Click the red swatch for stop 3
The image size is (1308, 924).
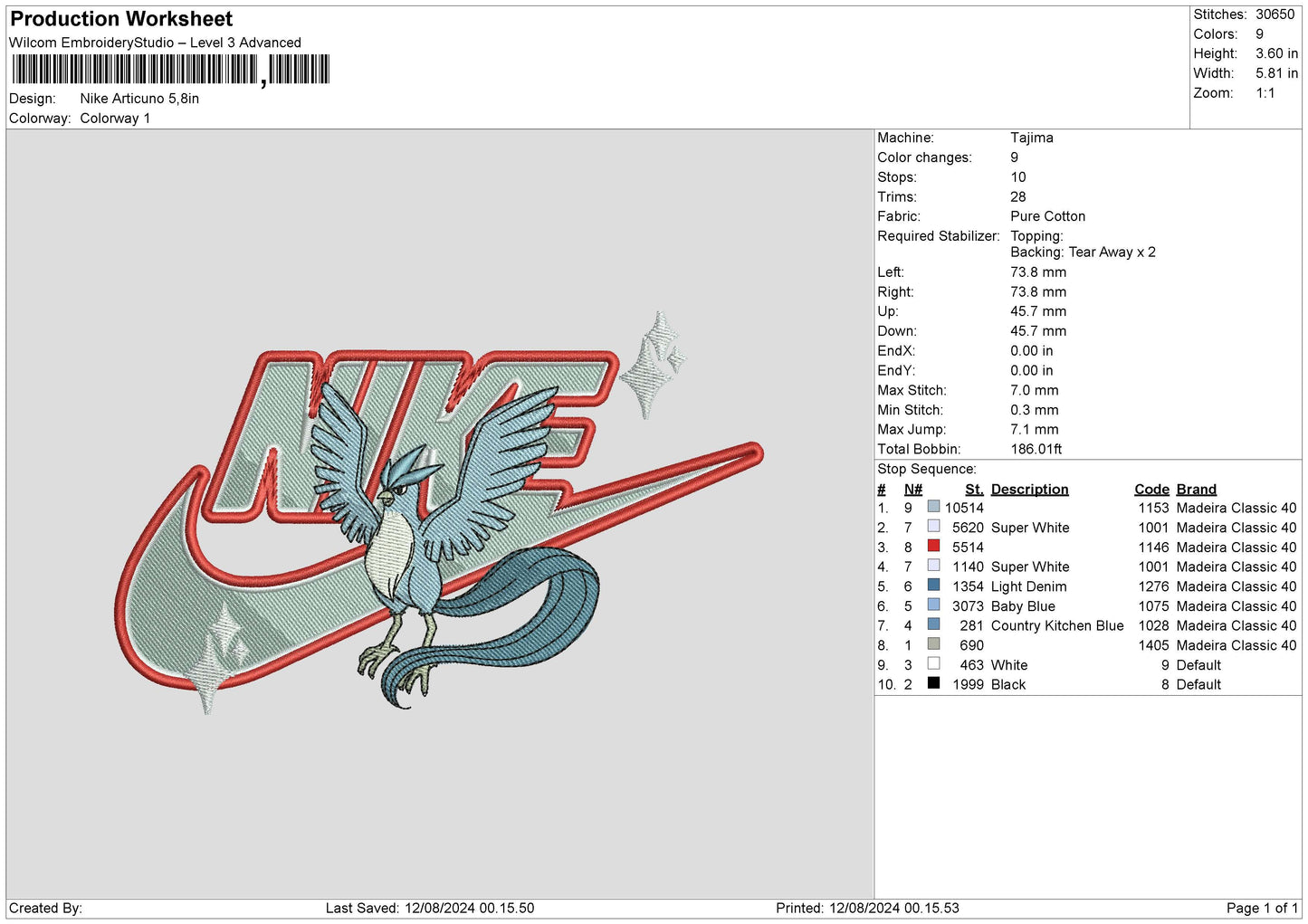coord(933,546)
